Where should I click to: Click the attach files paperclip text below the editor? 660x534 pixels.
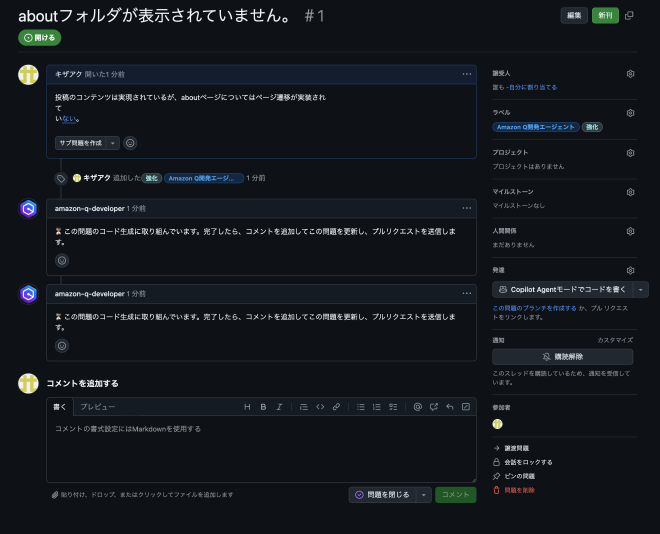pyautogui.click(x=142, y=495)
